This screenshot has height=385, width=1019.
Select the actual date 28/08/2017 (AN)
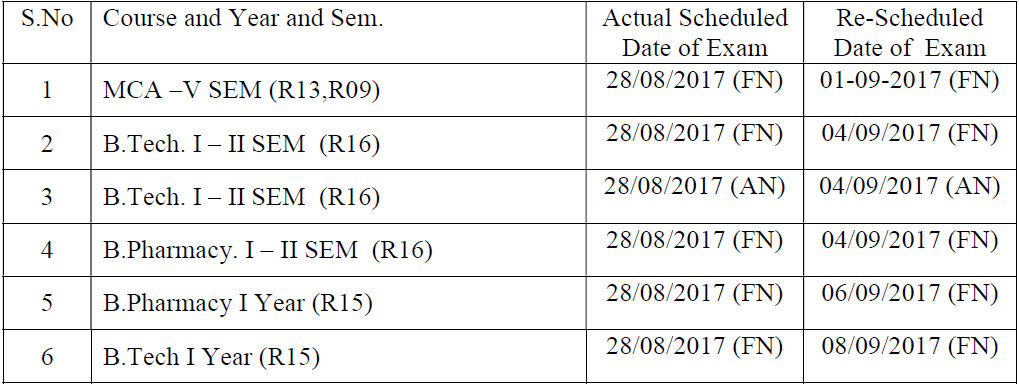click(695, 187)
